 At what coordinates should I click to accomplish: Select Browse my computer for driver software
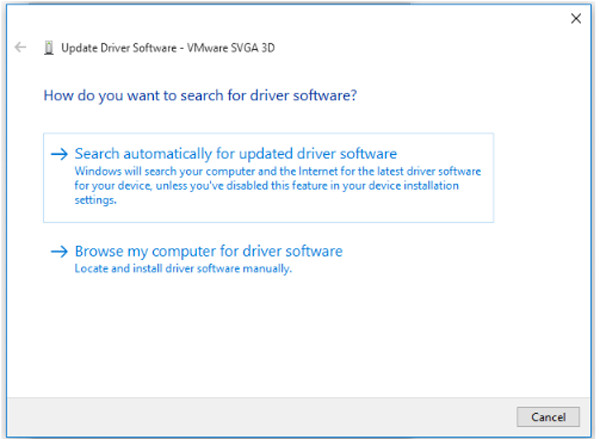[x=209, y=252]
